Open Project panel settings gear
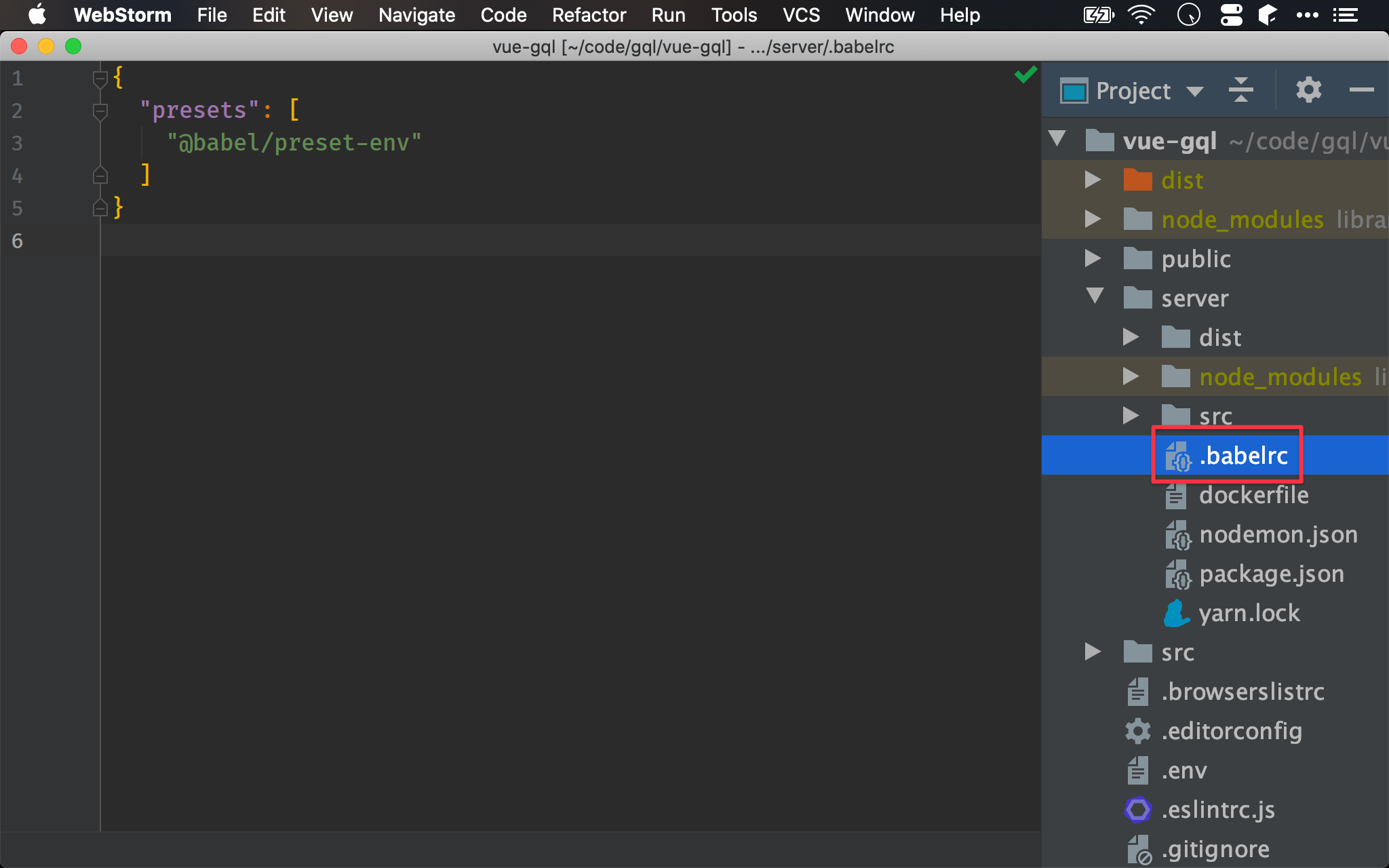This screenshot has width=1389, height=868. click(x=1308, y=90)
